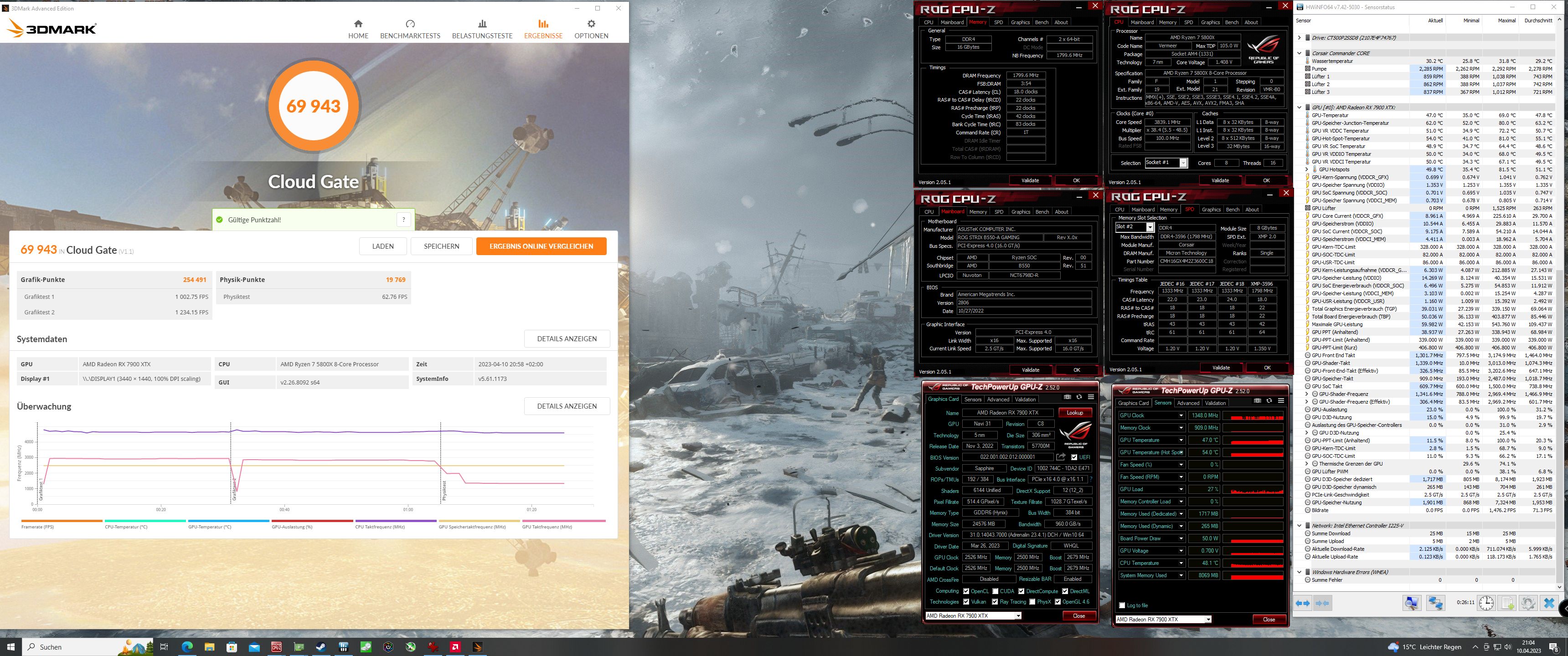Reset HWiNFO timer with the clock icon

(1486, 603)
